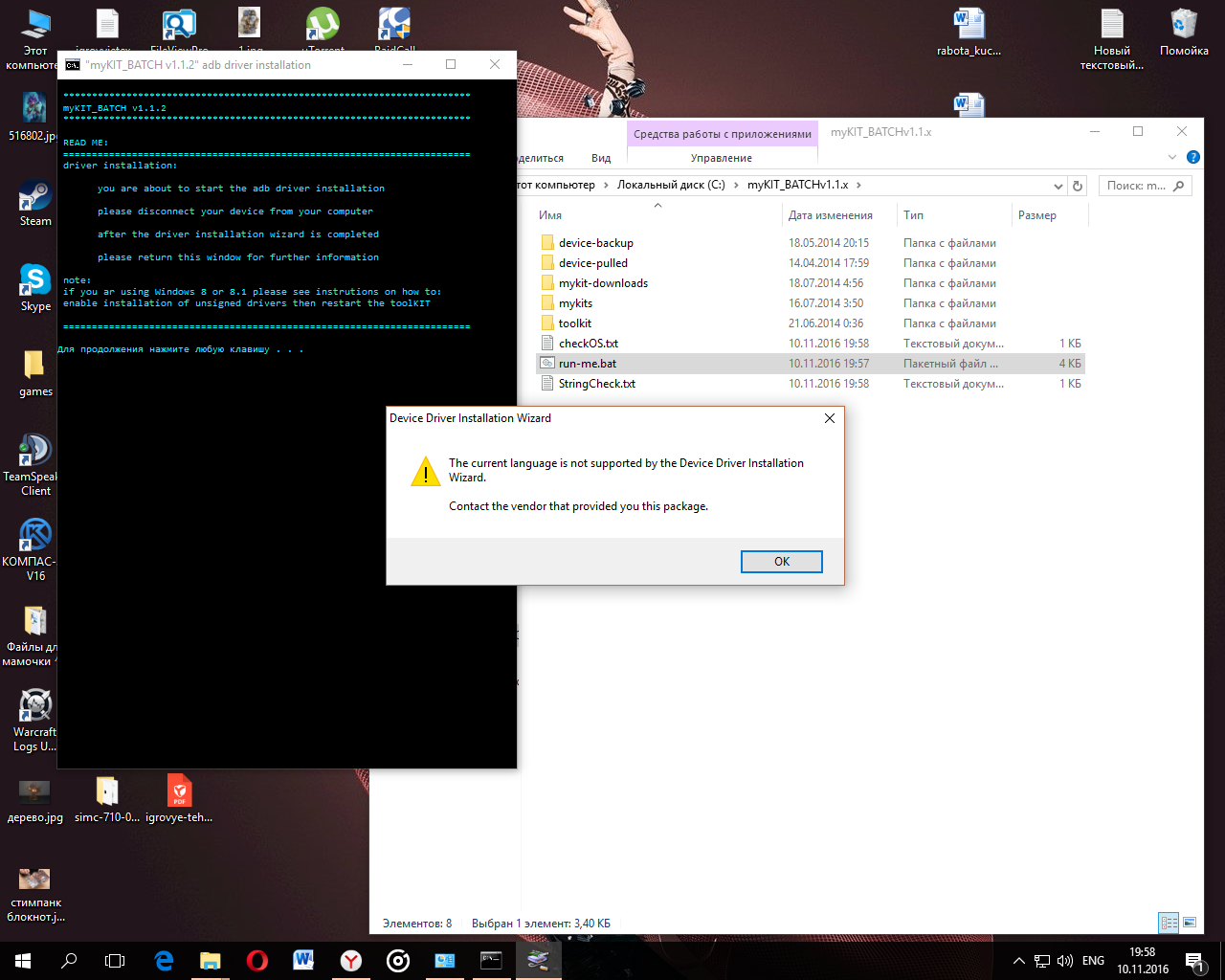Click the Explorer search input field

(1137, 186)
